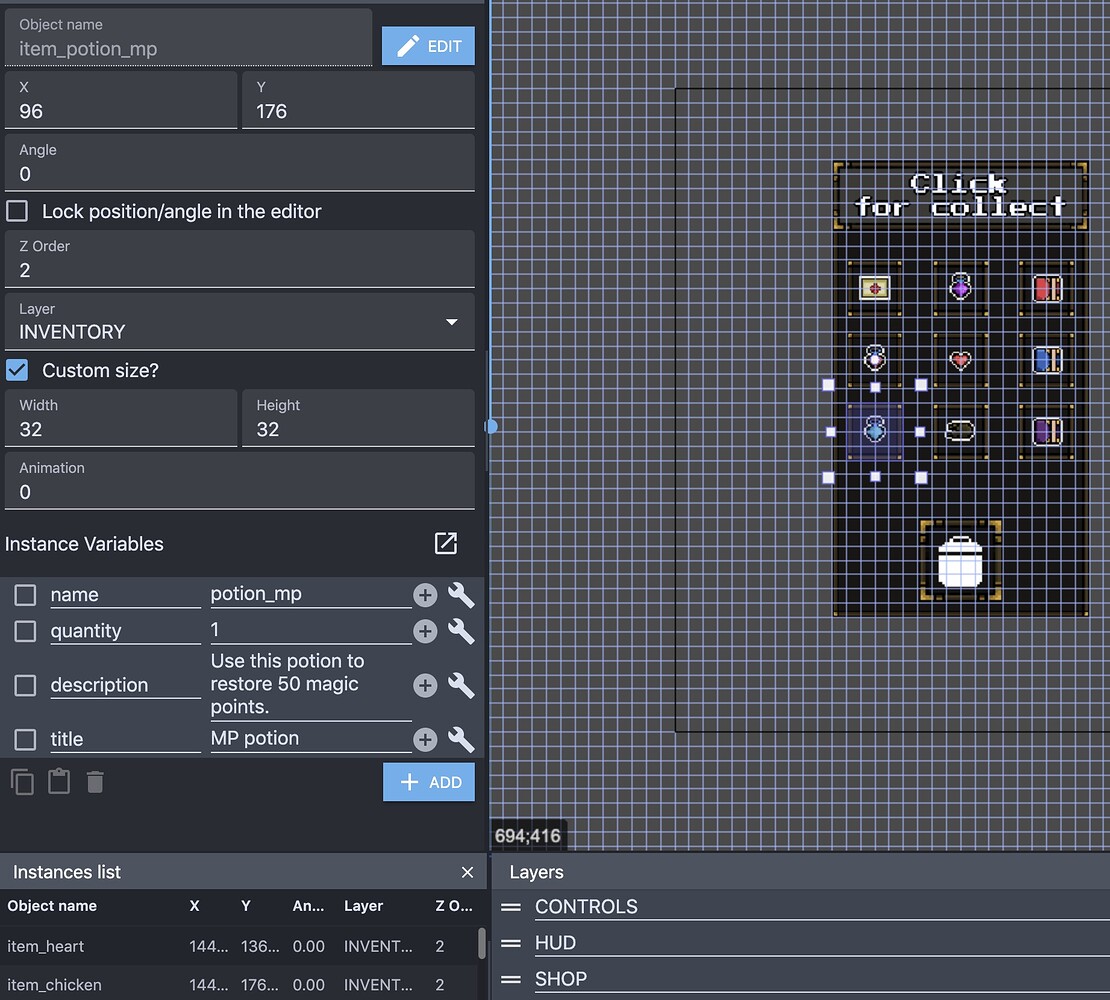Add a child to the description variable
1110x1000 pixels.
pyautogui.click(x=424, y=685)
